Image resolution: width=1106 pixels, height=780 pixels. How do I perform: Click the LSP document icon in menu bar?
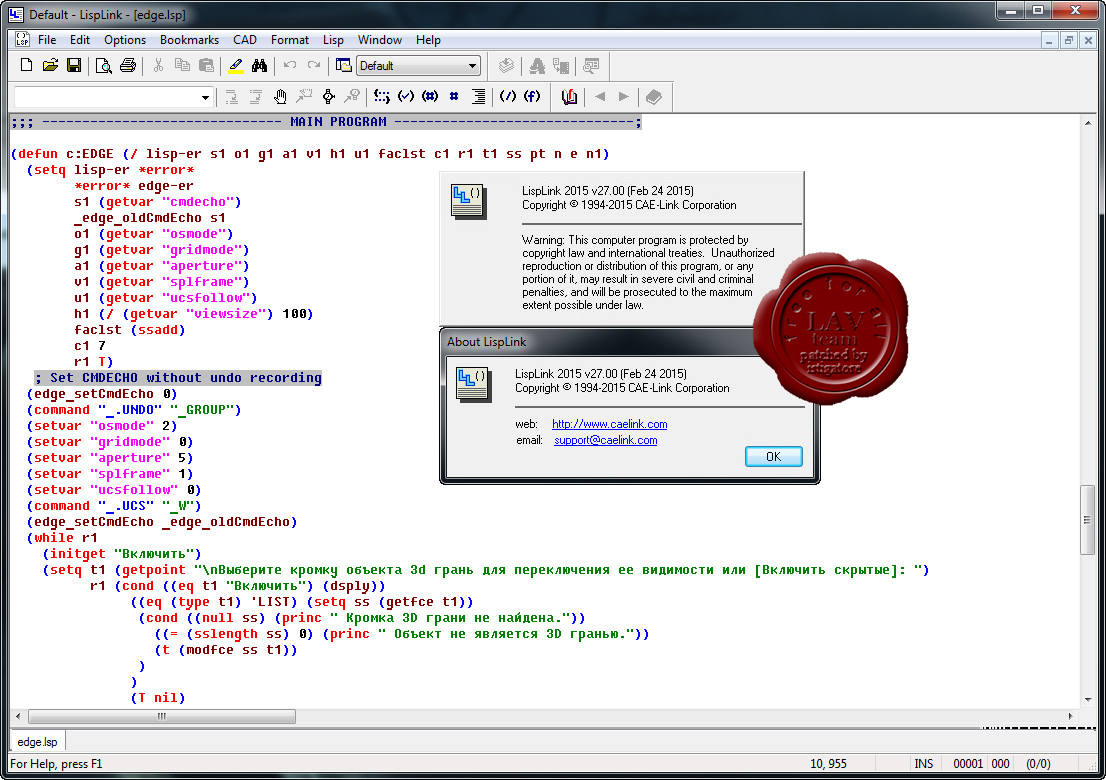tap(23, 39)
